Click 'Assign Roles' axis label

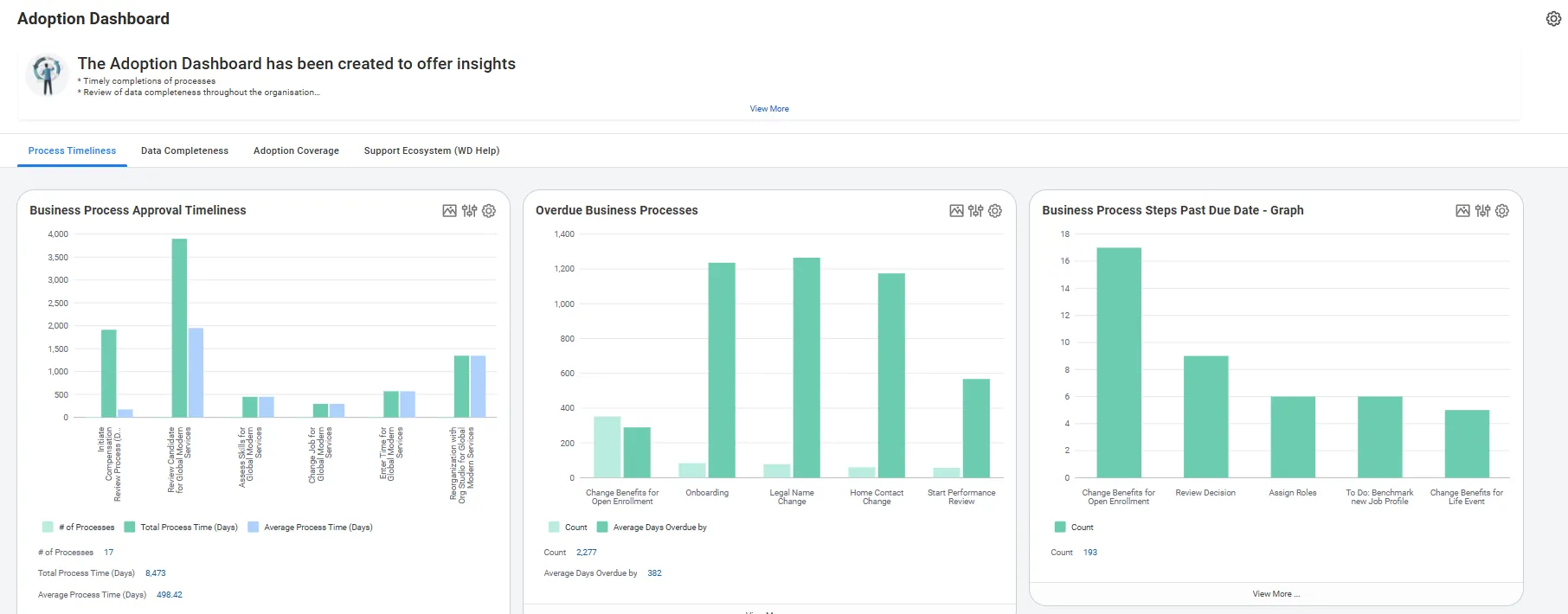tap(1293, 493)
